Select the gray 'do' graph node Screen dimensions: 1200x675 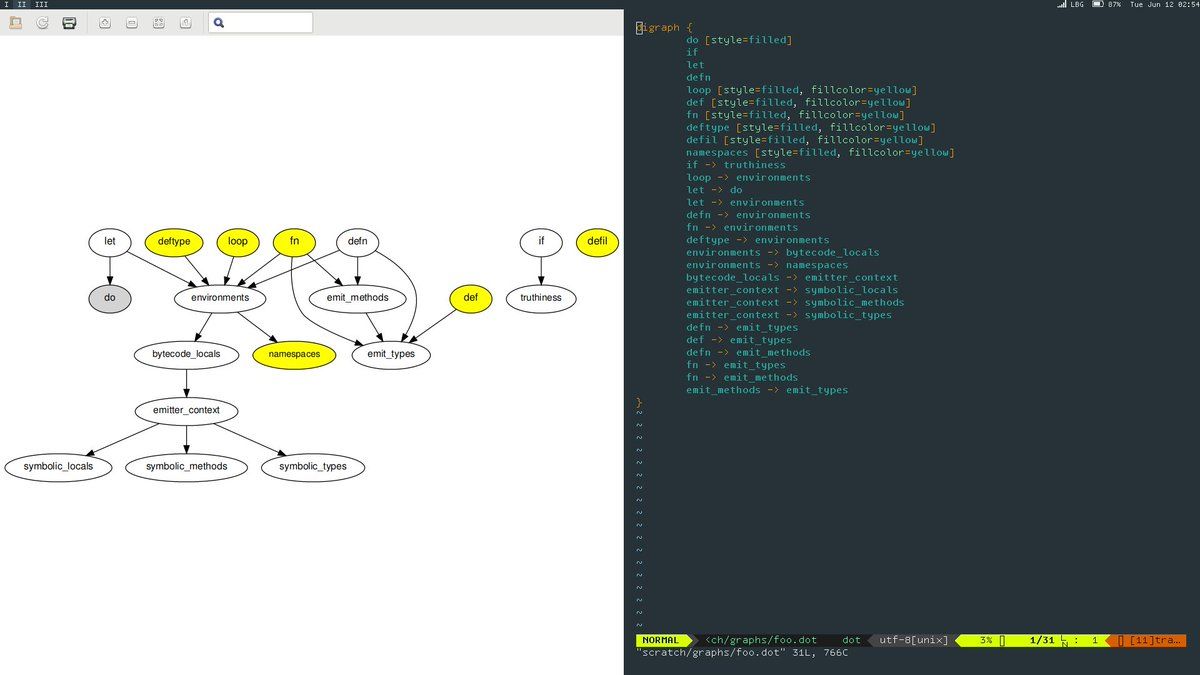[x=110, y=298]
